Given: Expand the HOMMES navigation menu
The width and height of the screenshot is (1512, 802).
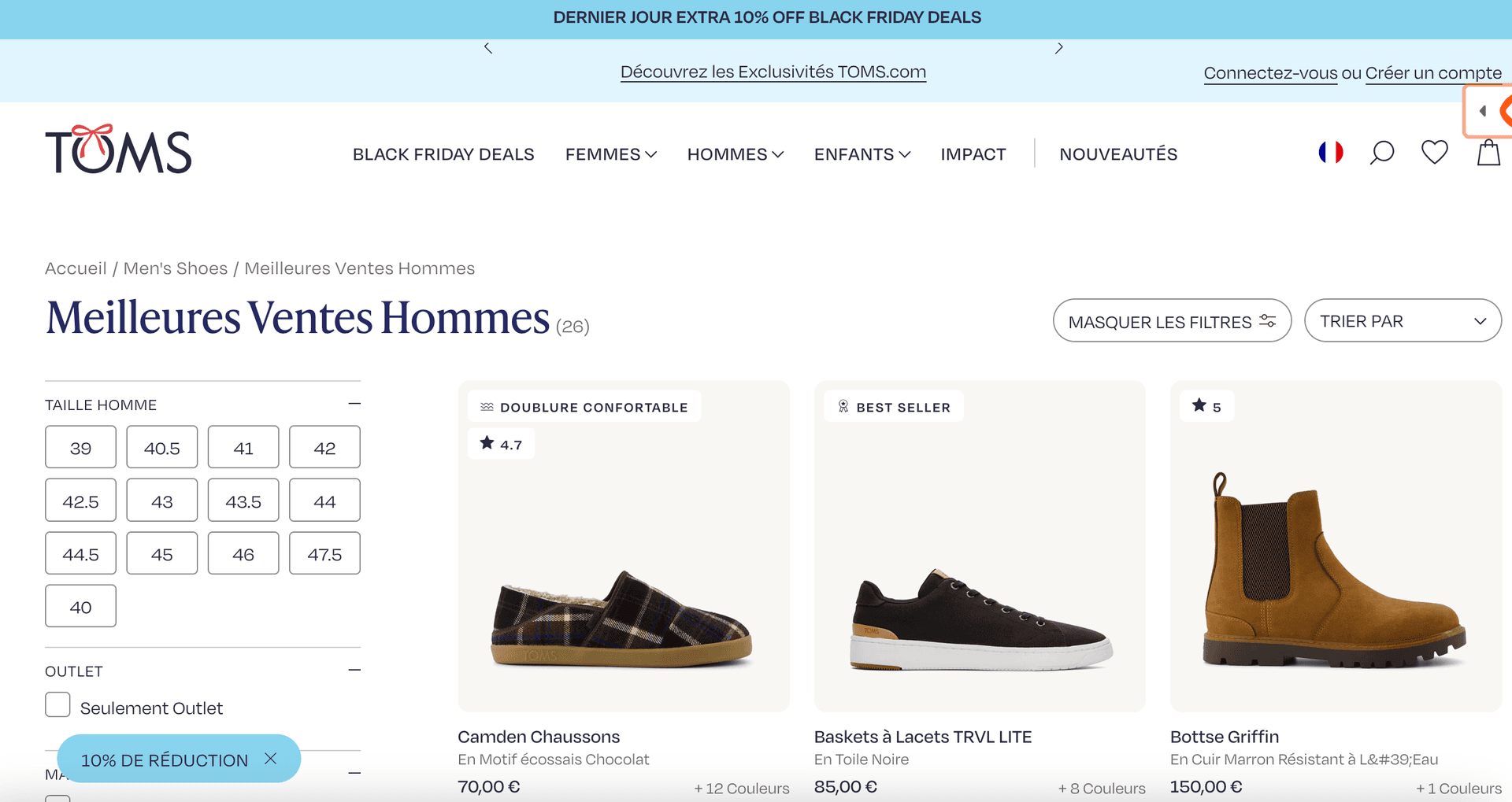Looking at the screenshot, I should click(734, 154).
